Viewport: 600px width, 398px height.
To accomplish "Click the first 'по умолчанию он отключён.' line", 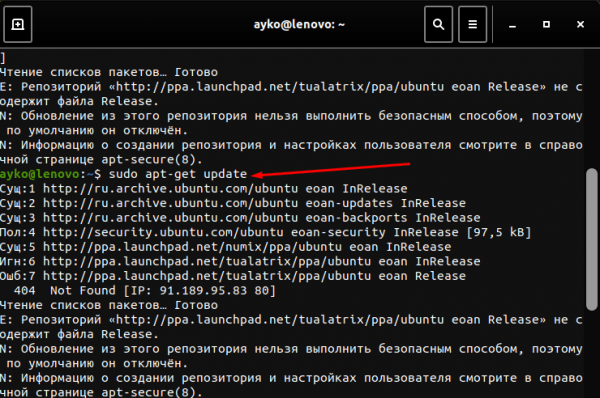I will click(97, 130).
